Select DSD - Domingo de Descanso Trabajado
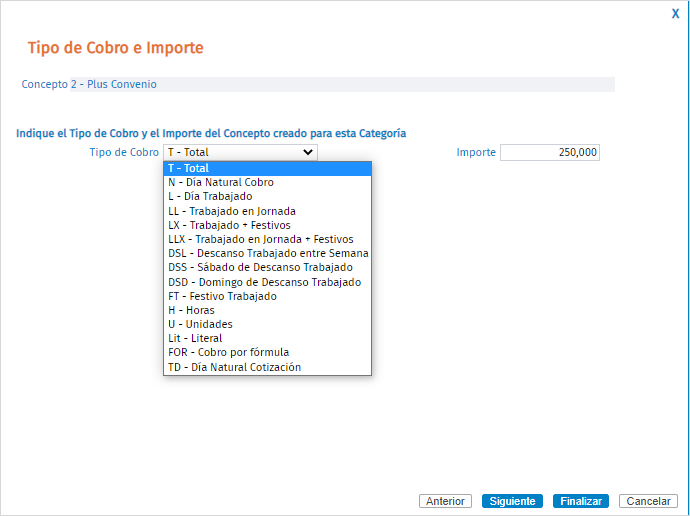This screenshot has width=690, height=516. (x=267, y=282)
